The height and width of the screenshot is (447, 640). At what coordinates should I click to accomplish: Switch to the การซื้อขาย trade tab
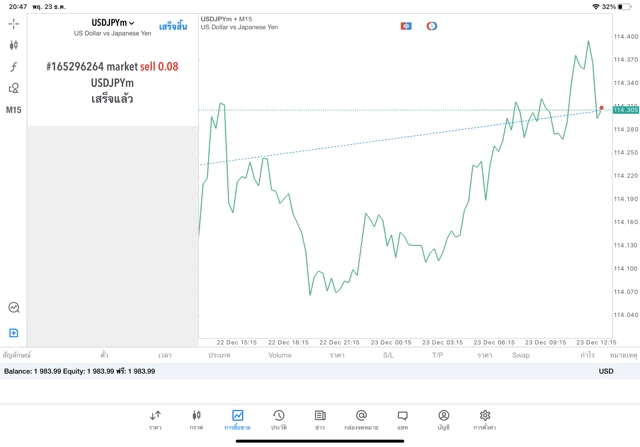tap(237, 420)
